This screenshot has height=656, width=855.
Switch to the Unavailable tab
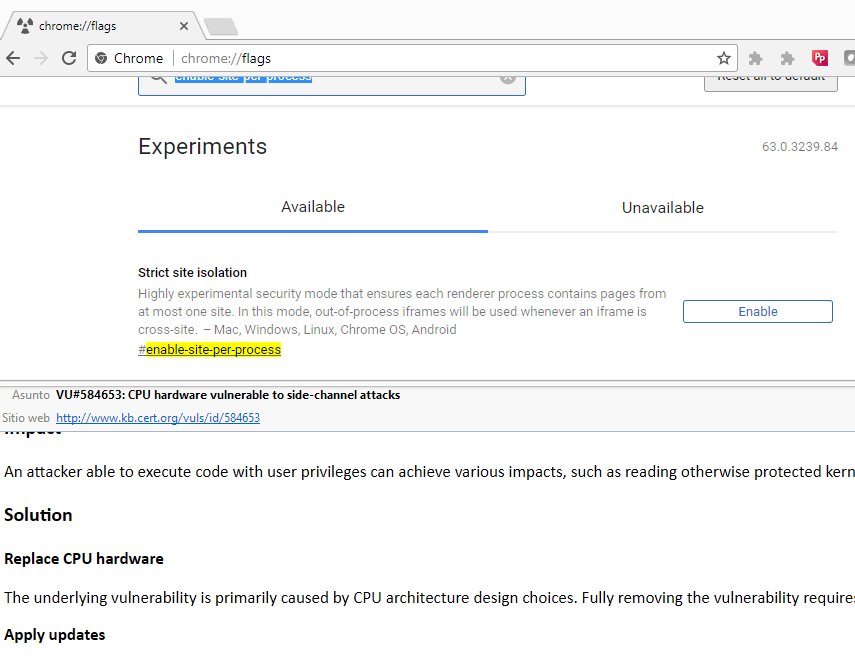[663, 208]
